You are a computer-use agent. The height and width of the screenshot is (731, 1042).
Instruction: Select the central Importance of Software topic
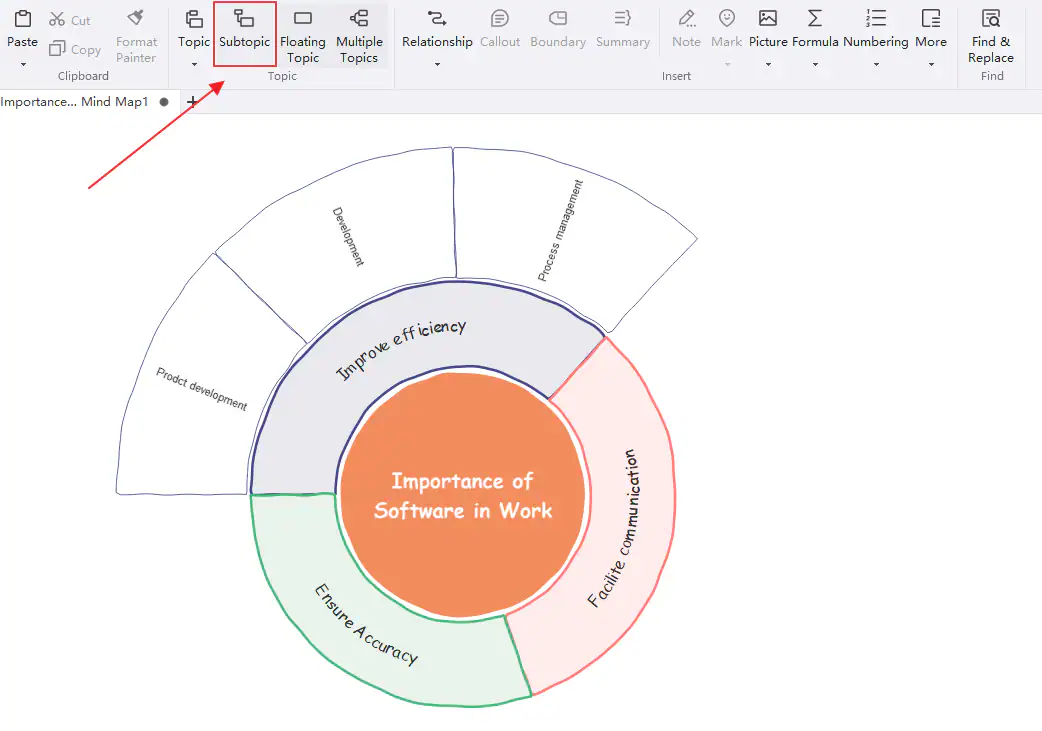click(x=462, y=495)
